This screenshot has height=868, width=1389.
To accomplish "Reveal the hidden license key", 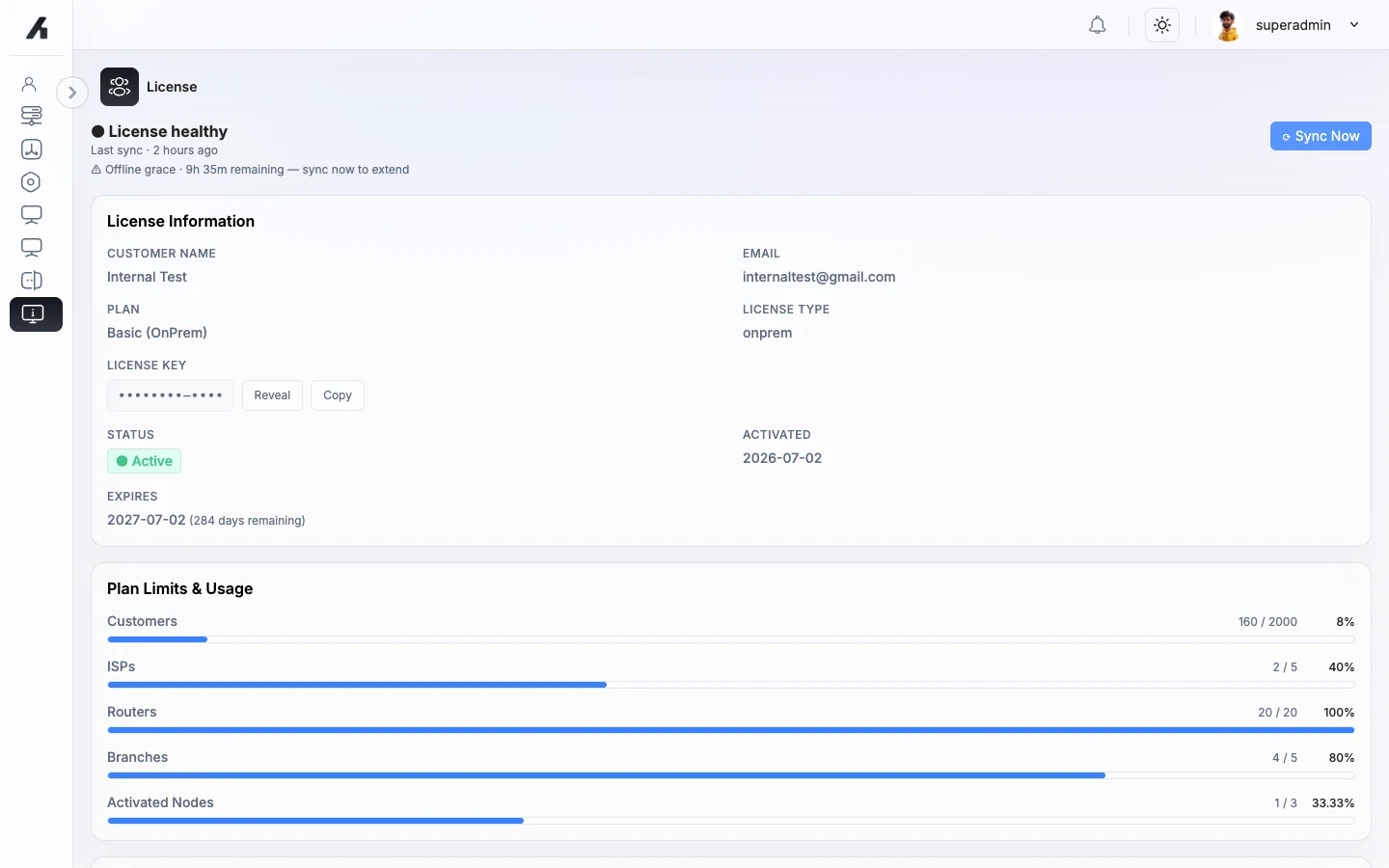I will [x=272, y=395].
